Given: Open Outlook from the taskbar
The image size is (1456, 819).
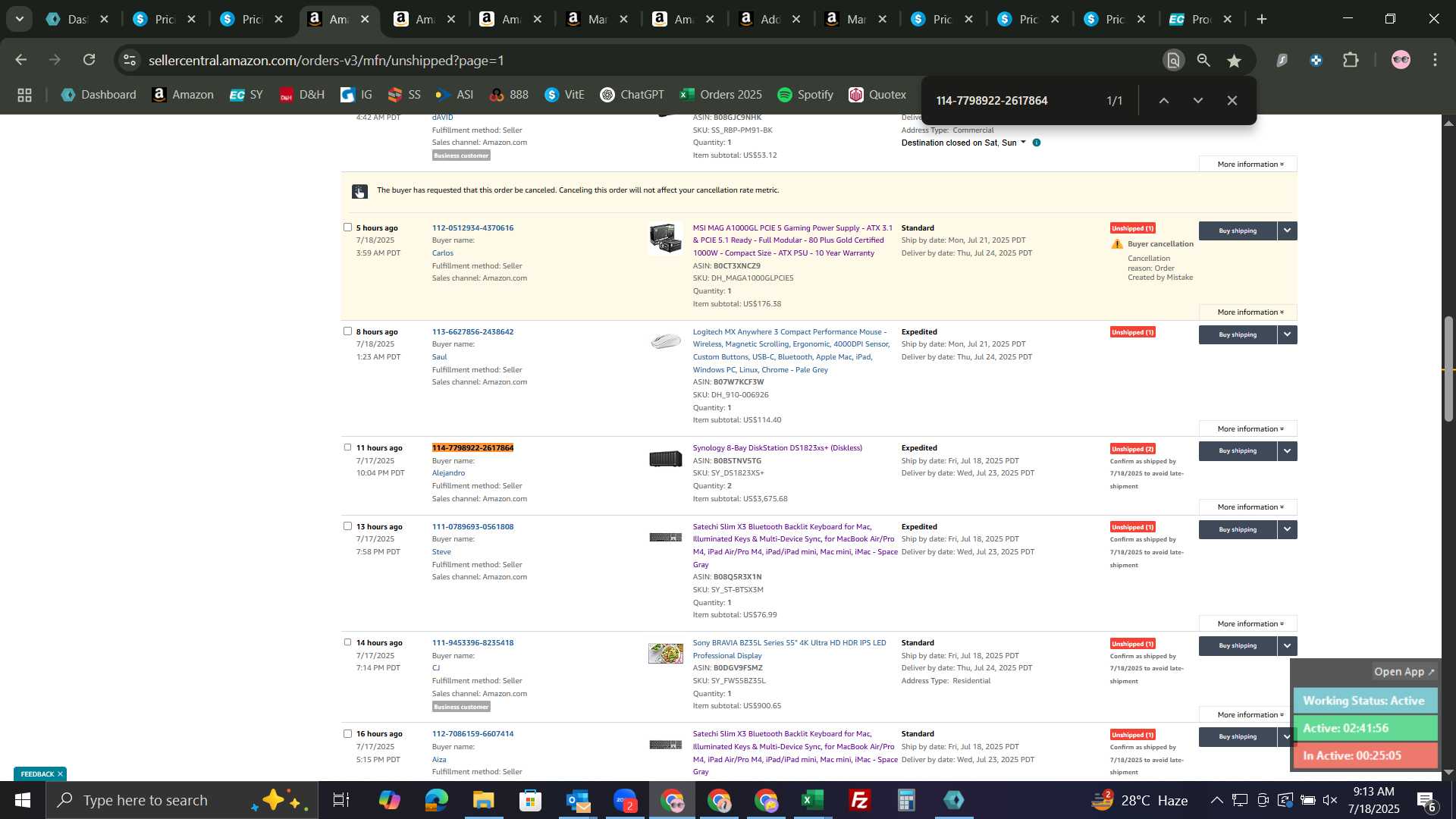Looking at the screenshot, I should 578,800.
